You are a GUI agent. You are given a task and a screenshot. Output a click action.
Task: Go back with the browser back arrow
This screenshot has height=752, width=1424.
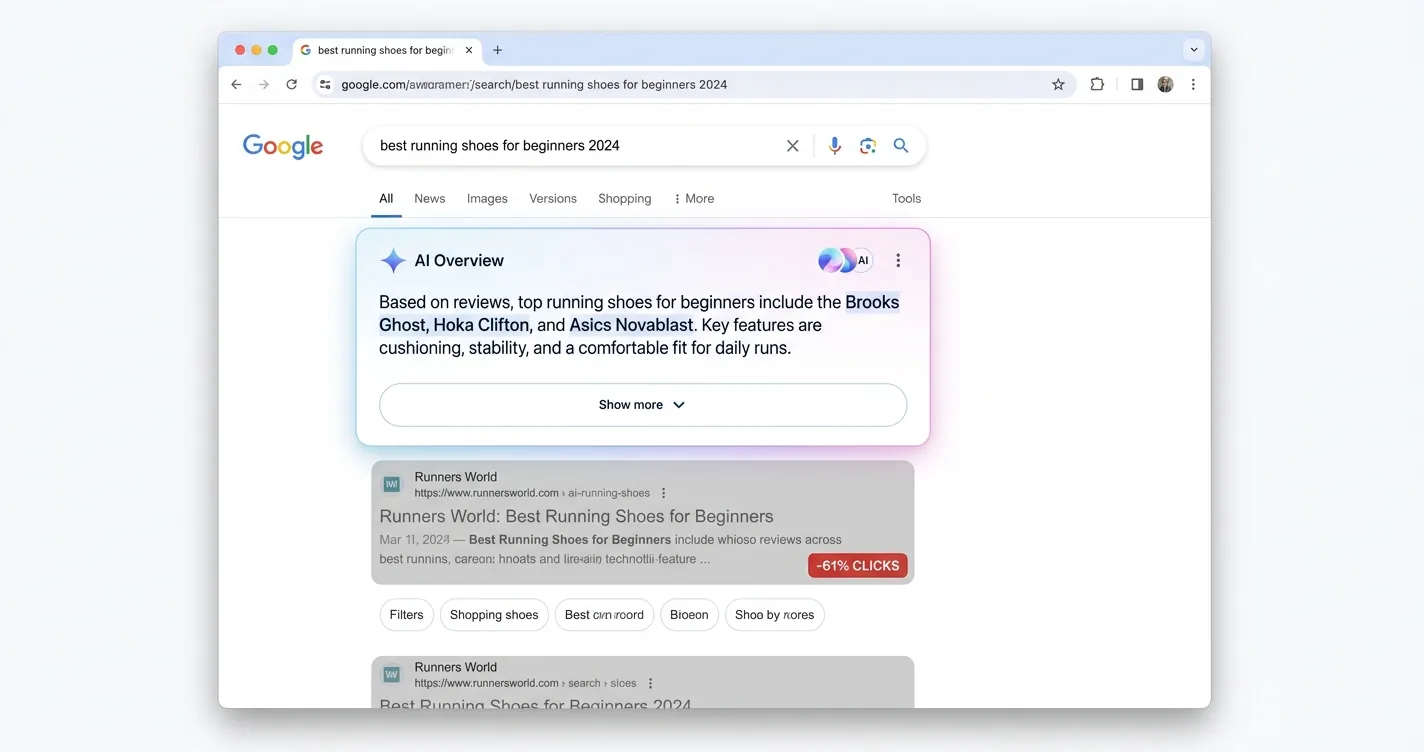[236, 85]
